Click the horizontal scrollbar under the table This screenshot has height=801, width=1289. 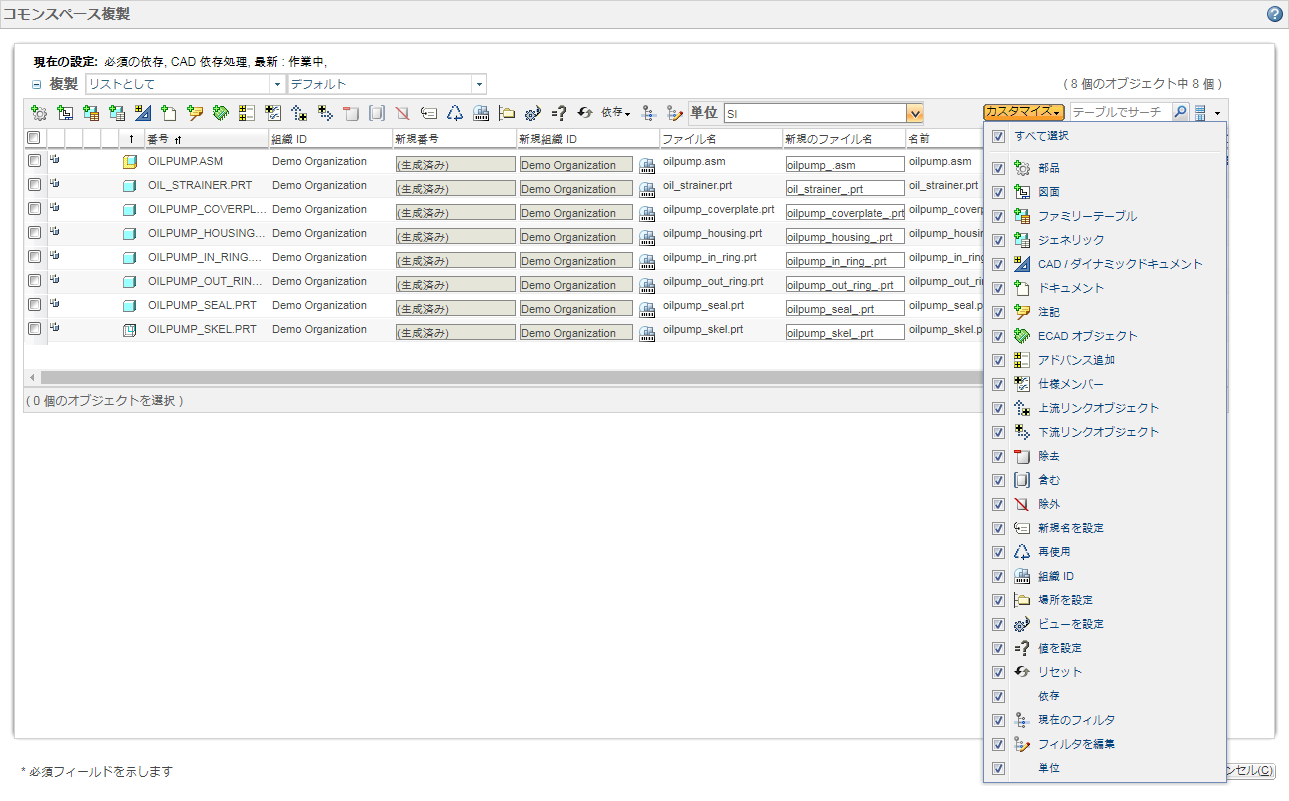510,377
